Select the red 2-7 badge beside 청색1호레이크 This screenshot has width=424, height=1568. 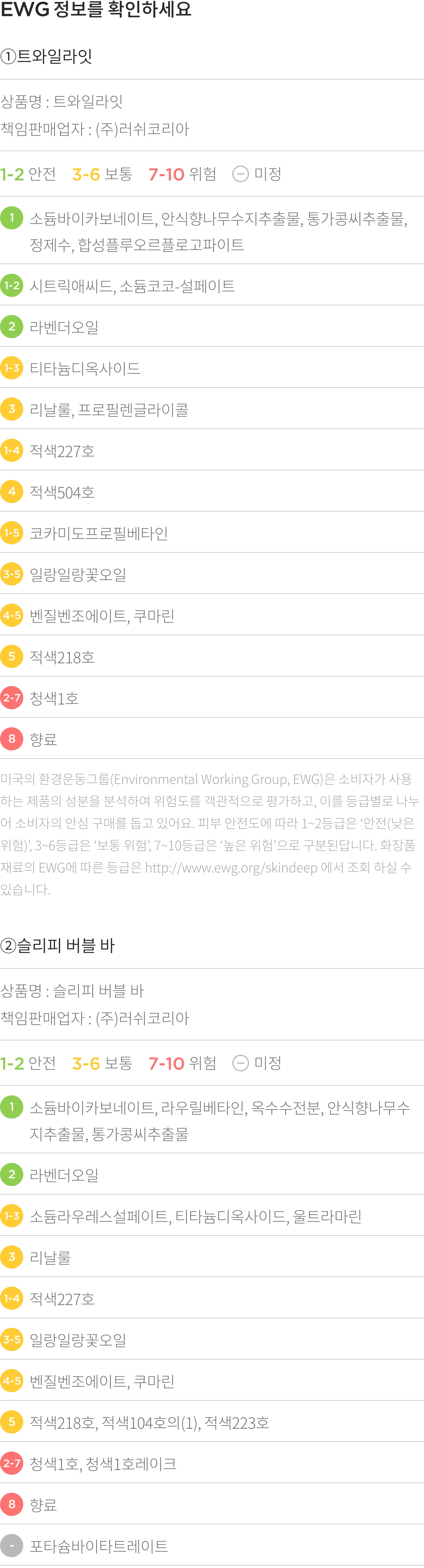pyautogui.click(x=12, y=1463)
